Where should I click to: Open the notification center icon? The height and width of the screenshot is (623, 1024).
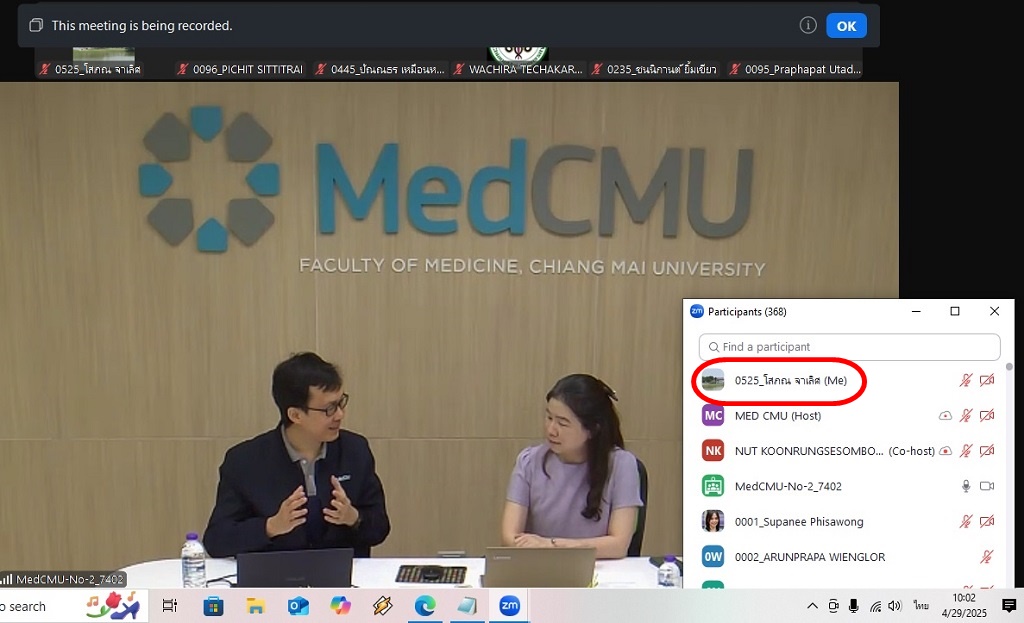[1009, 605]
